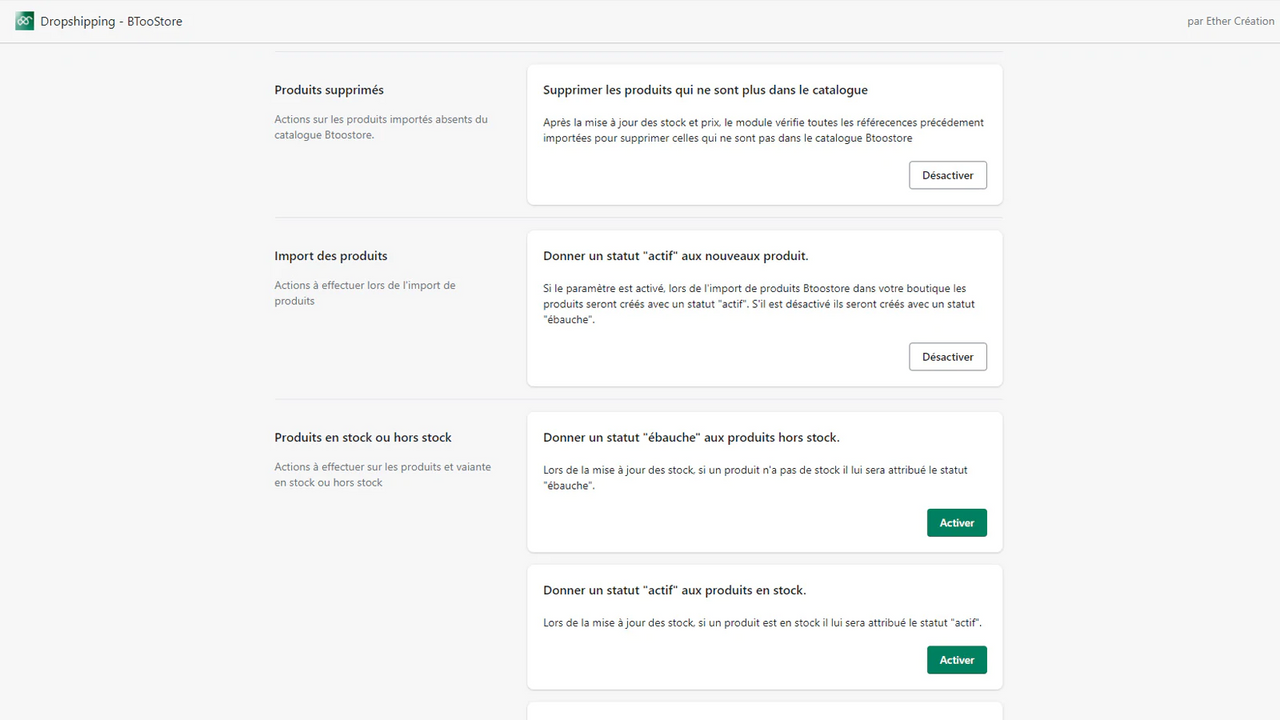Click the partially visible card at the bottom
1280x720 pixels.
[764, 714]
